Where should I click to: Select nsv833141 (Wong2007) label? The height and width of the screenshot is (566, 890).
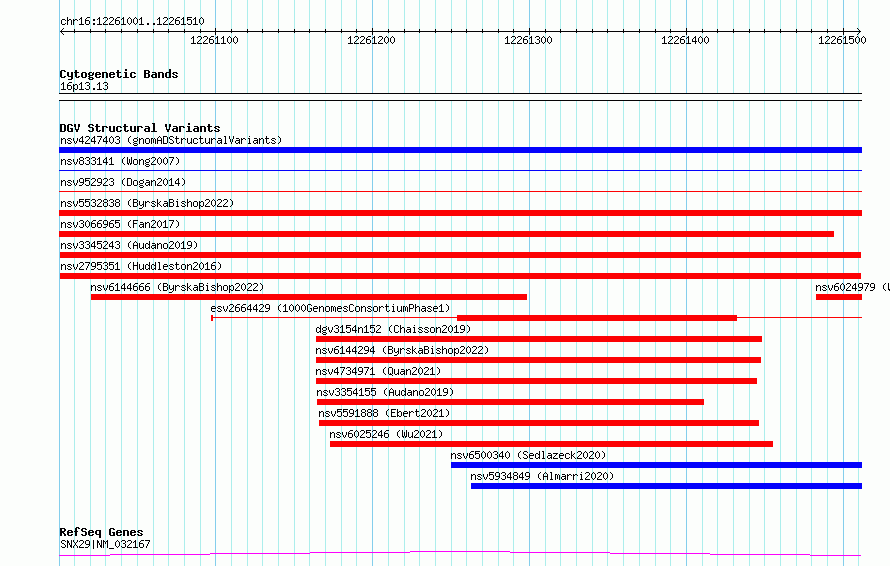click(x=120, y=161)
